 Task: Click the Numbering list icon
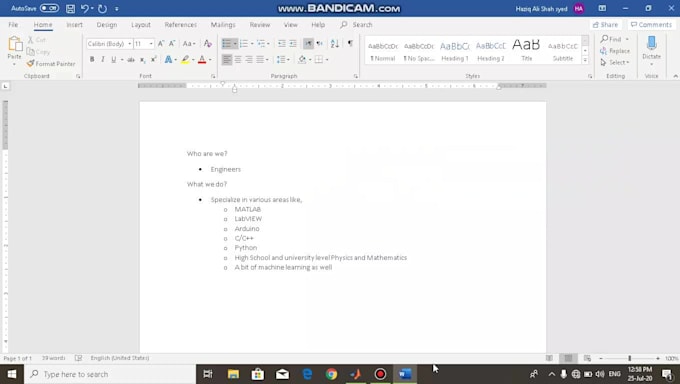[244, 43]
